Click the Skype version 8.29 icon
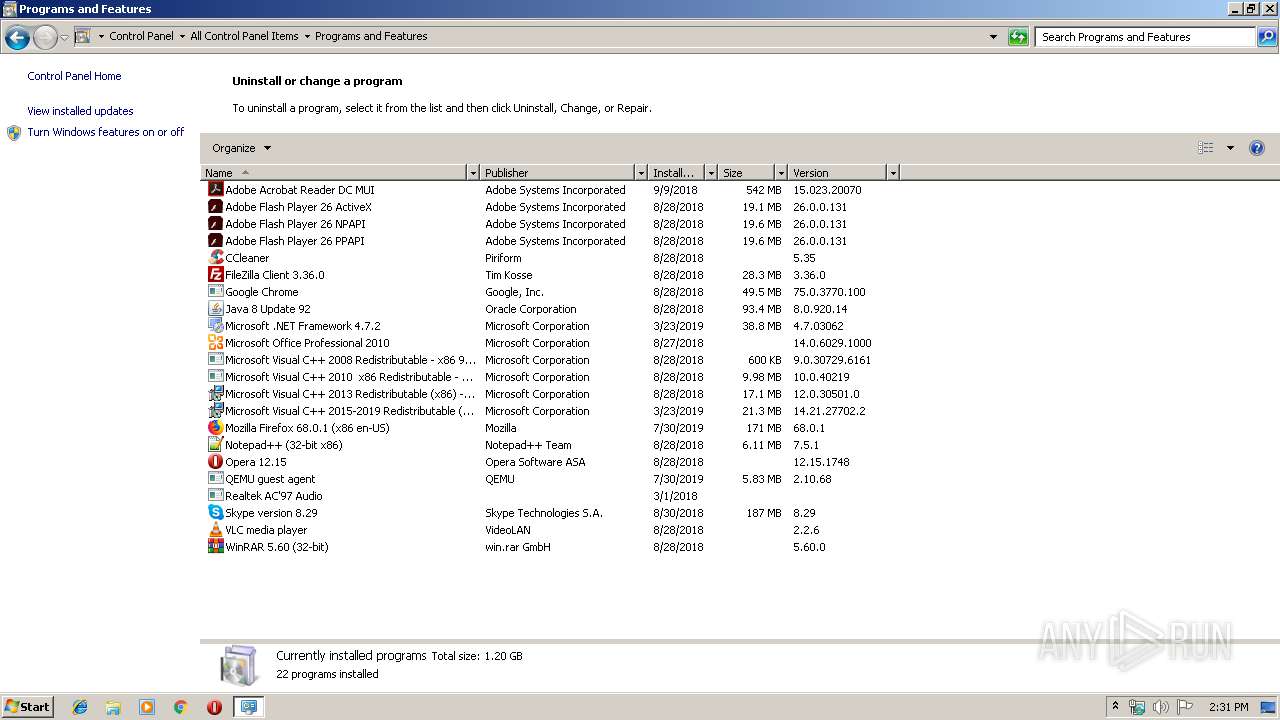Viewport: 1280px width, 720px height. pyautogui.click(x=215, y=512)
